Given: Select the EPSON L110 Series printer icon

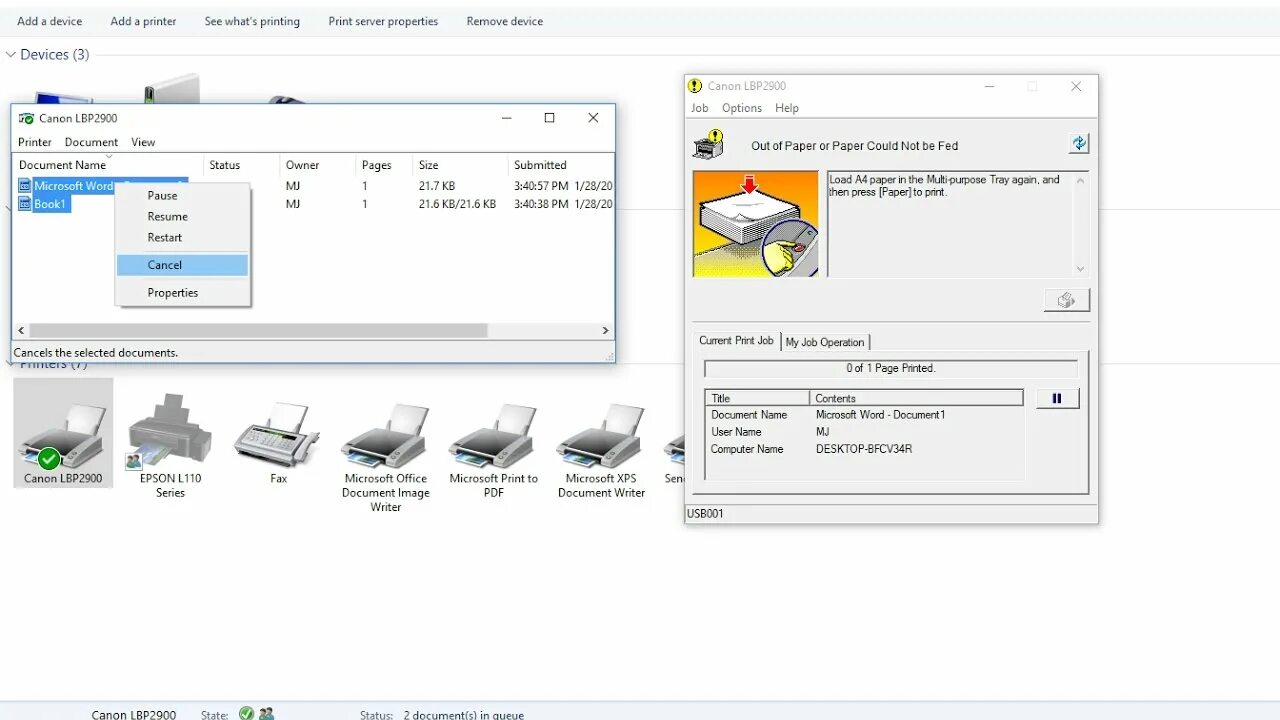Looking at the screenshot, I should coord(170,445).
